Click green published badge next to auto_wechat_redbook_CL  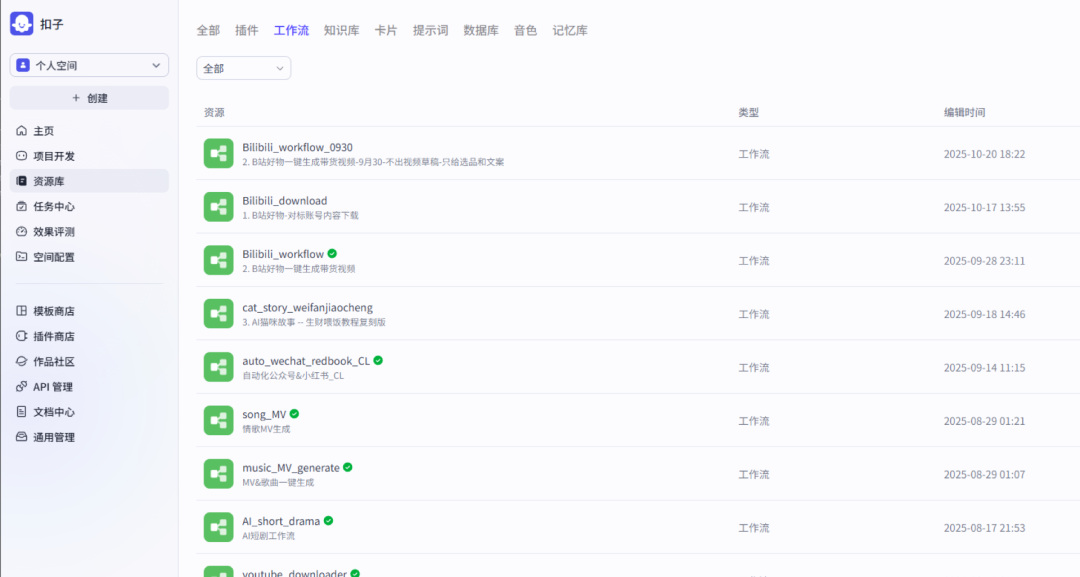(378, 360)
